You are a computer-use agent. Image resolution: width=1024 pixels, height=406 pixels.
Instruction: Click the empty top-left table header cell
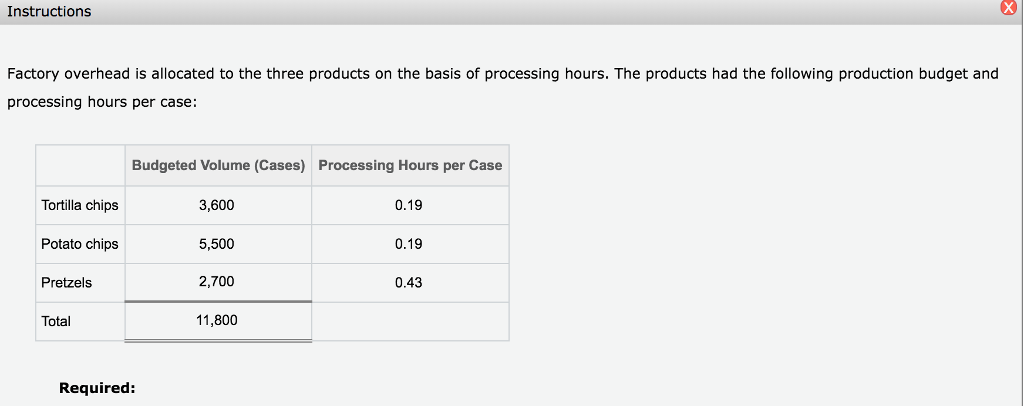point(80,165)
